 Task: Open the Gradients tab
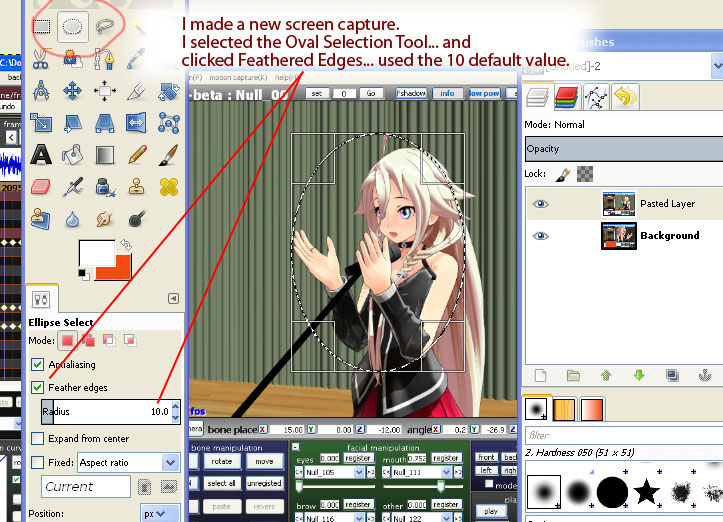[592, 409]
